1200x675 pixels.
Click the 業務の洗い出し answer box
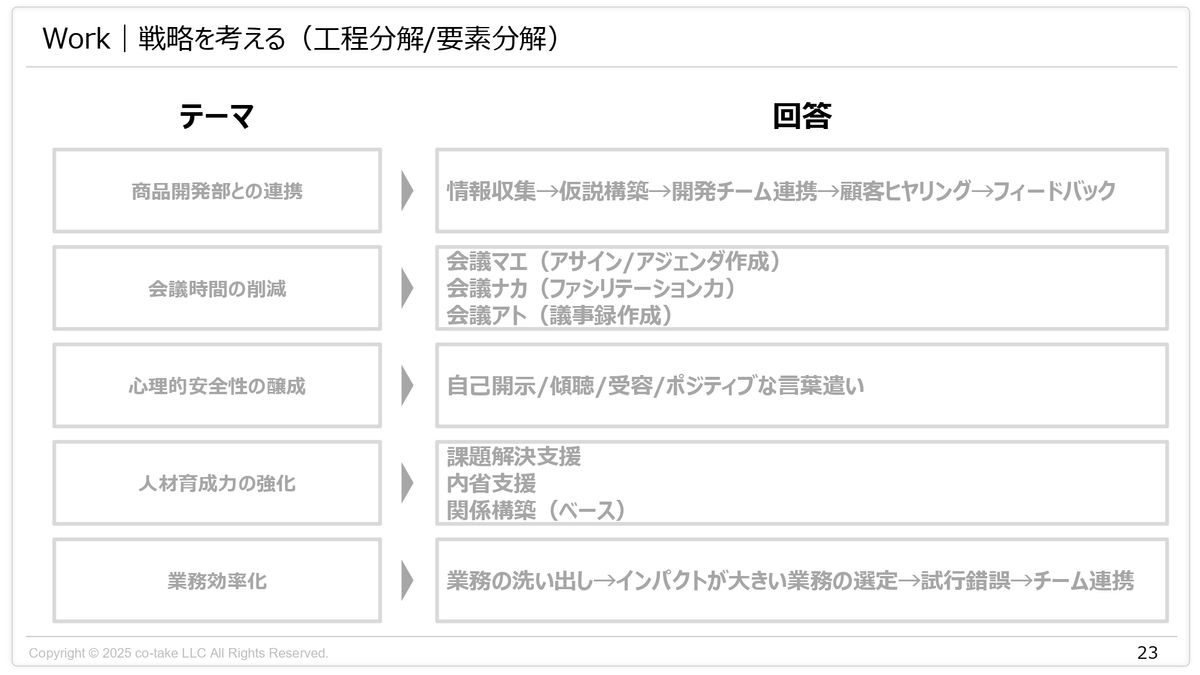(x=801, y=580)
